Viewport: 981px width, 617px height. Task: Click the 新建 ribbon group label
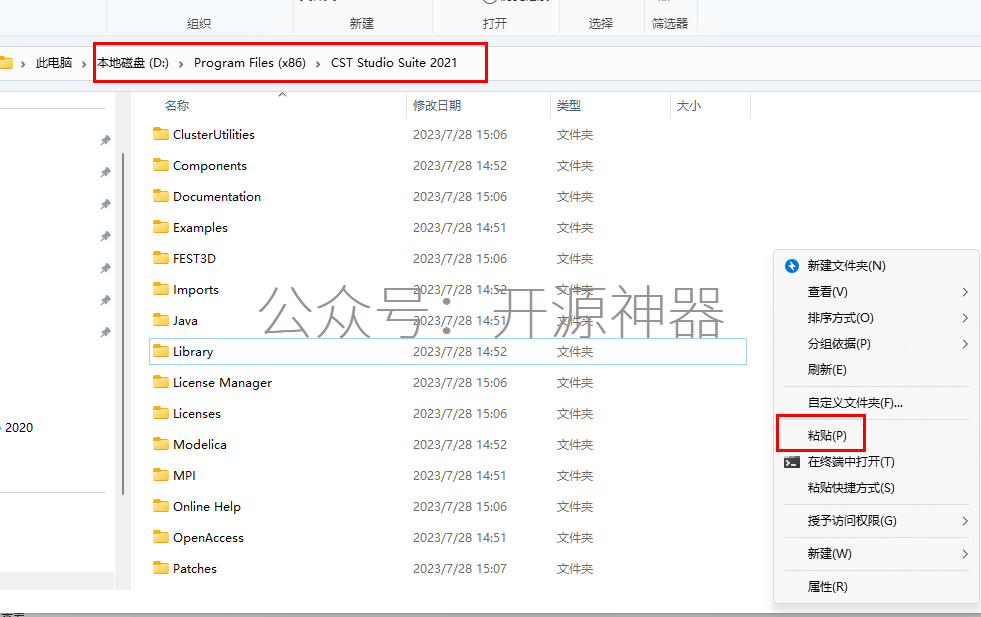click(x=362, y=24)
